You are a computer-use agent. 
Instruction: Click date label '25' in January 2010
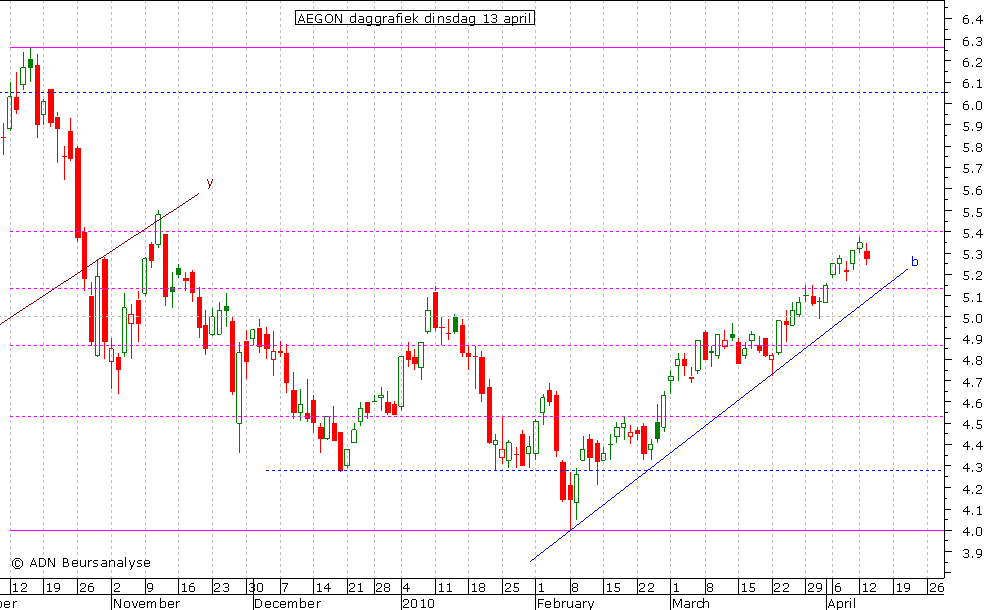click(512, 587)
